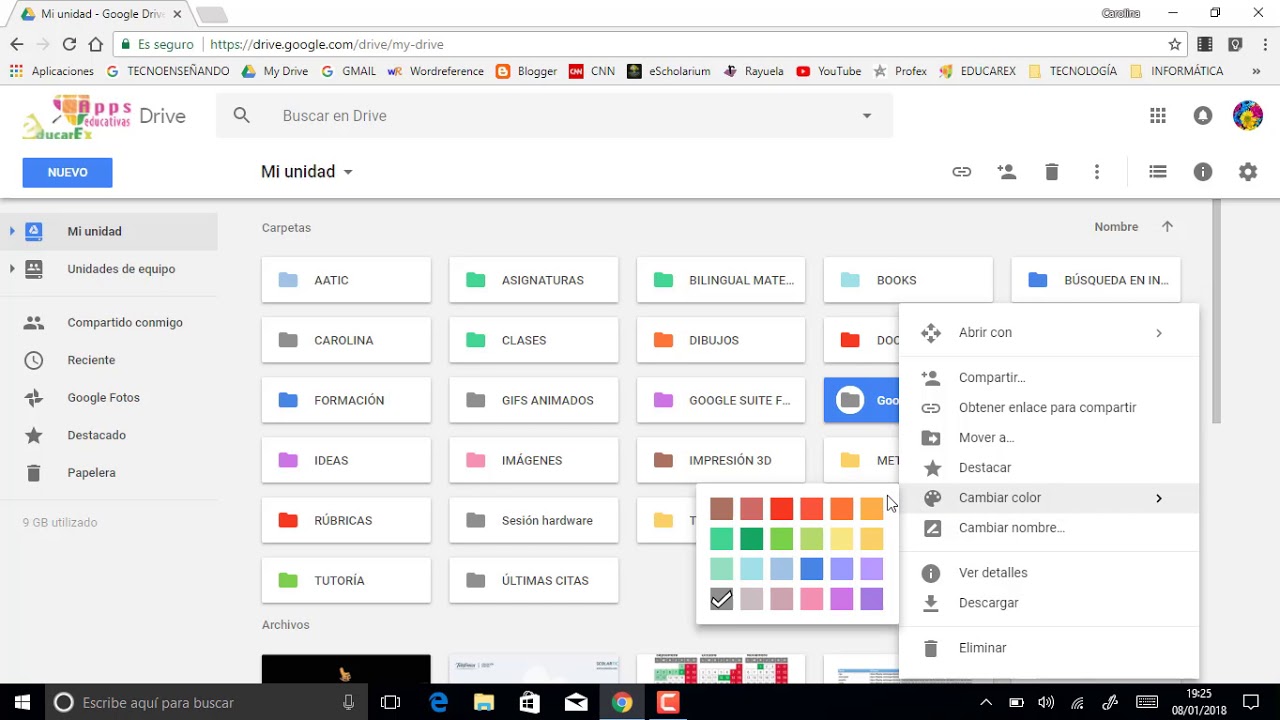The height and width of the screenshot is (720, 1280).
Task: Click the search magnifier icon
Action: [x=241, y=116]
